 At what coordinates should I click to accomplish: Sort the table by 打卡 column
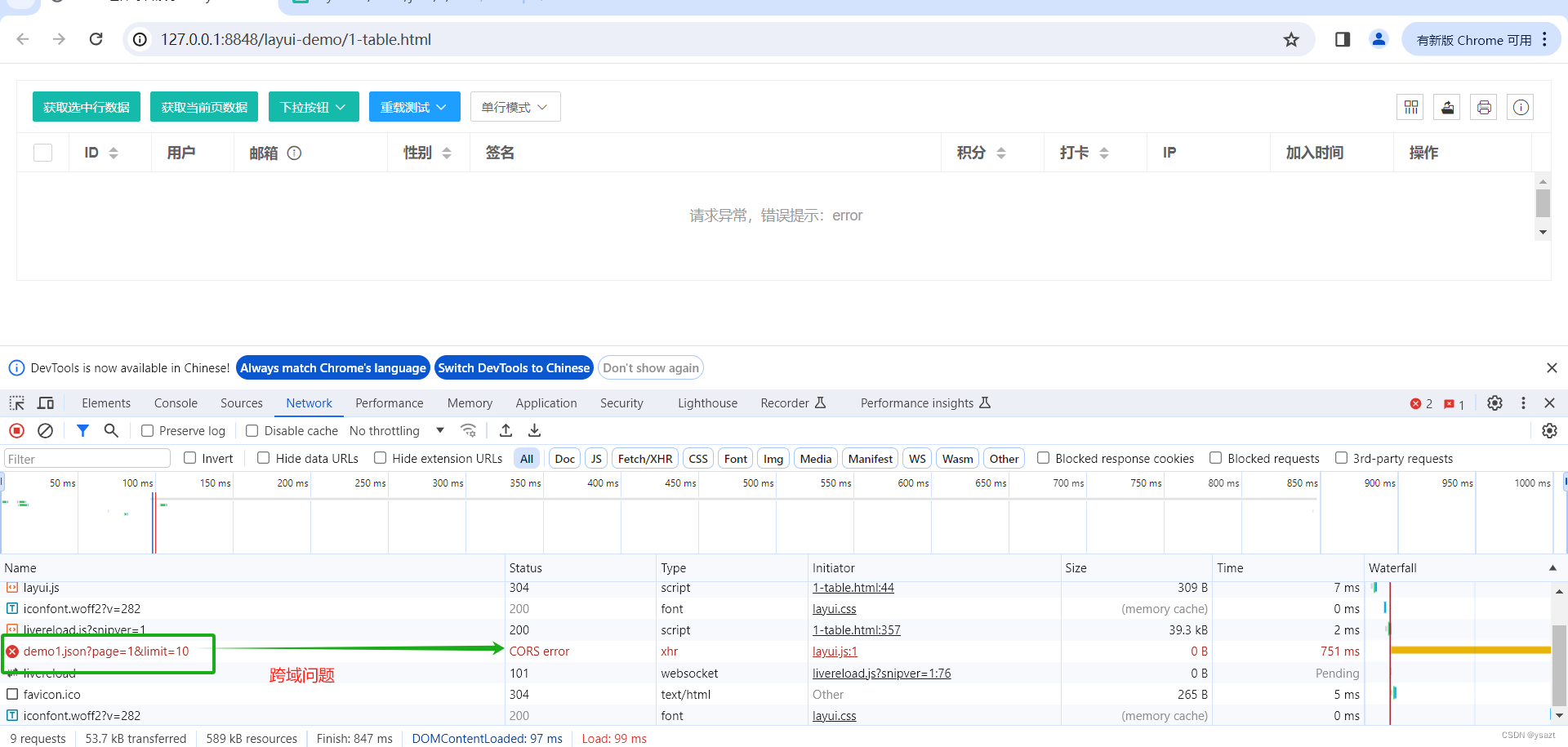(x=1104, y=153)
